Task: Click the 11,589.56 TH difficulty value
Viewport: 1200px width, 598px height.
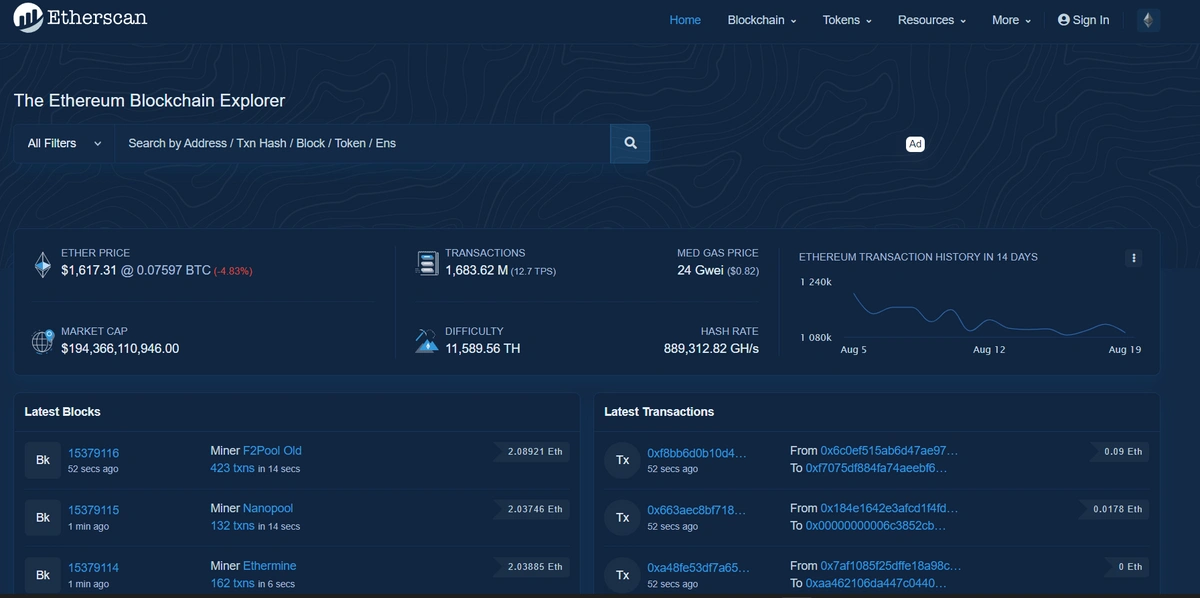Action: (482, 349)
